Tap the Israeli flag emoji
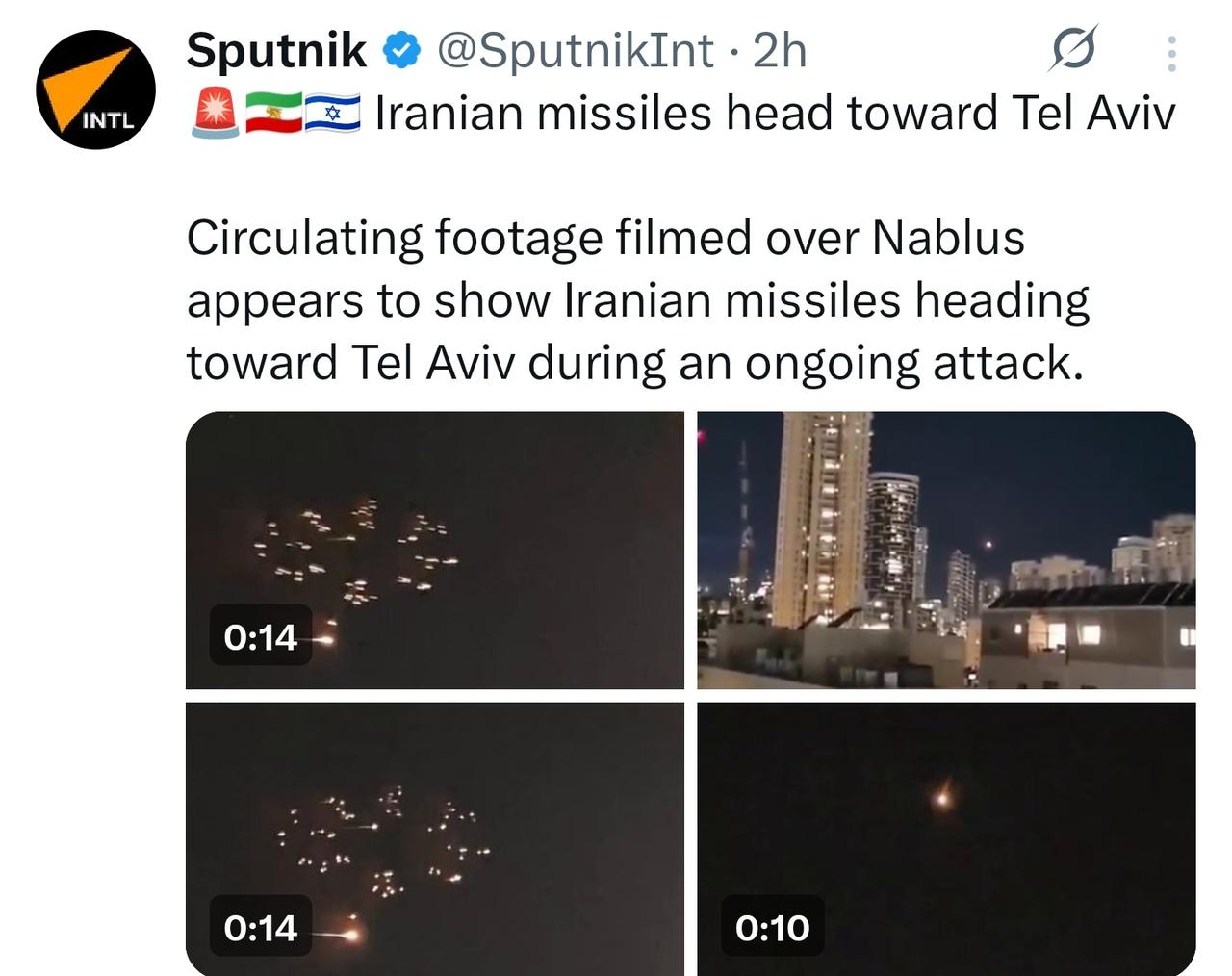This screenshot has height=976, width=1232. coord(333,114)
